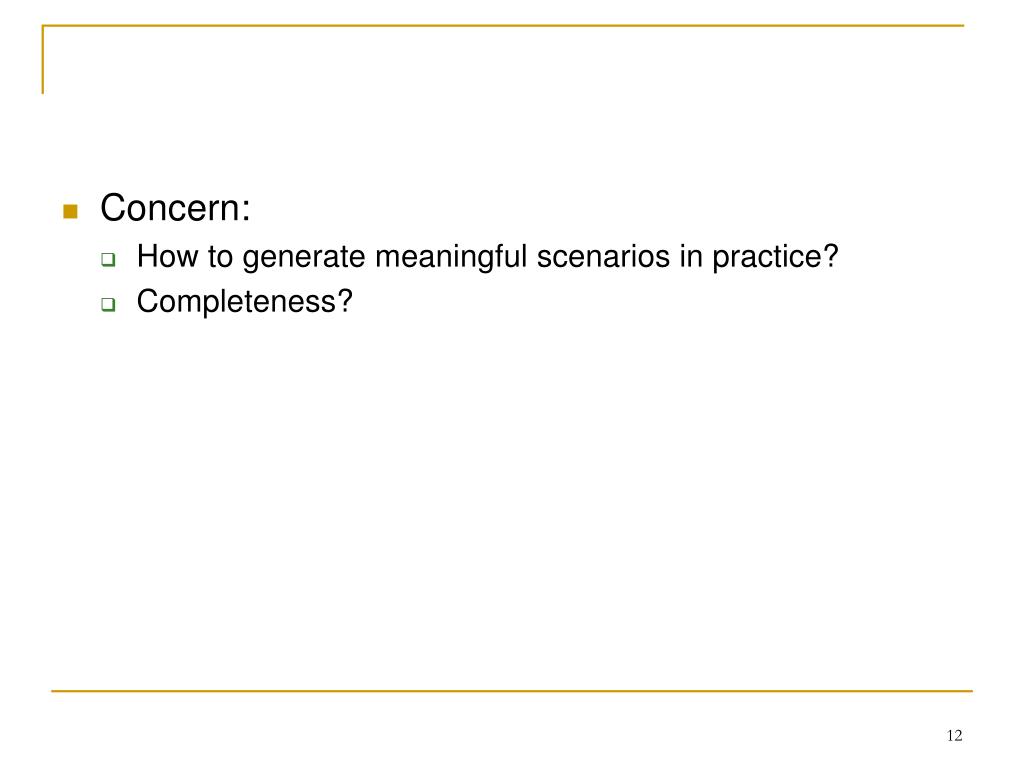Click the word 'scenarios' in the slide
The height and width of the screenshot is (768, 1024).
(603, 256)
